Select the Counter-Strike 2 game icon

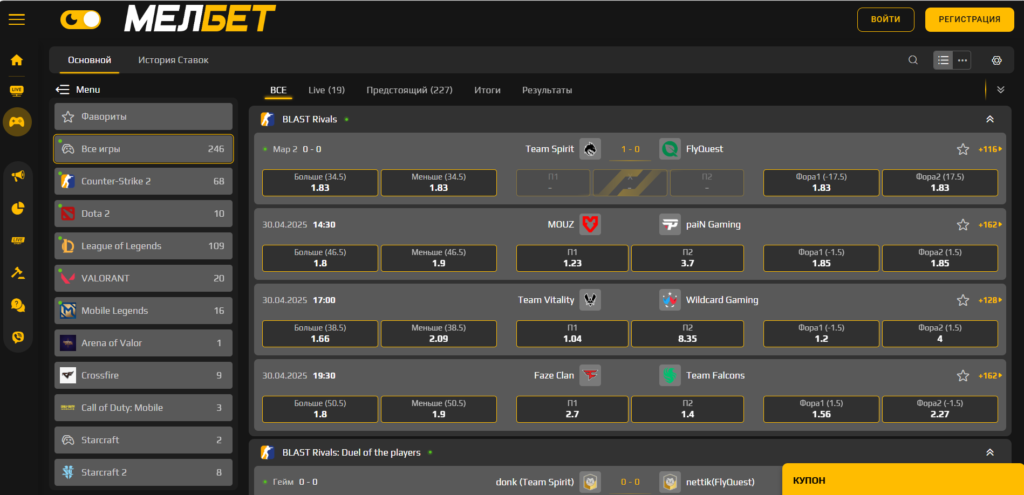68,181
